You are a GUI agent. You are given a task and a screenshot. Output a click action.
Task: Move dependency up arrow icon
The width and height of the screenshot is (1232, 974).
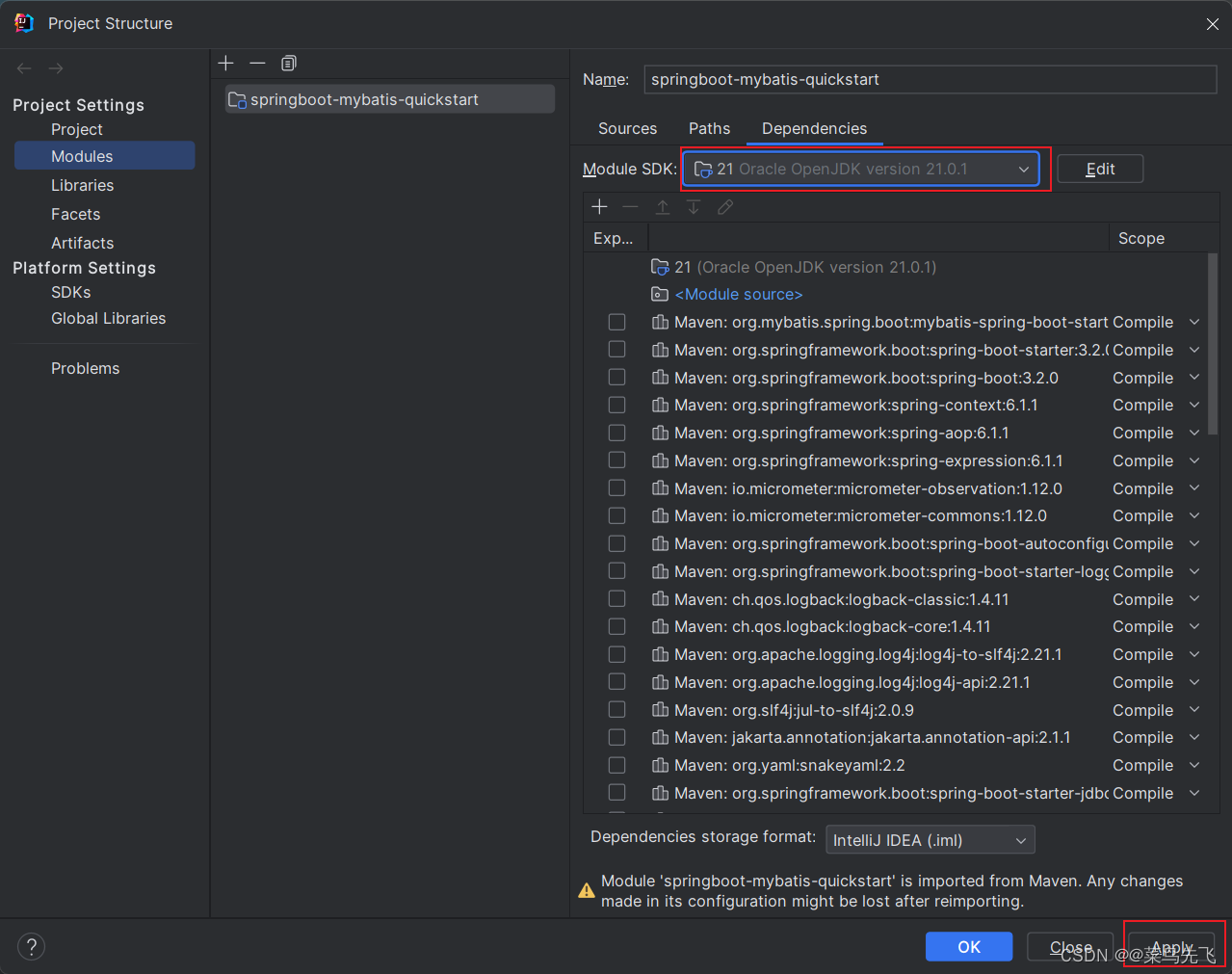pyautogui.click(x=663, y=207)
